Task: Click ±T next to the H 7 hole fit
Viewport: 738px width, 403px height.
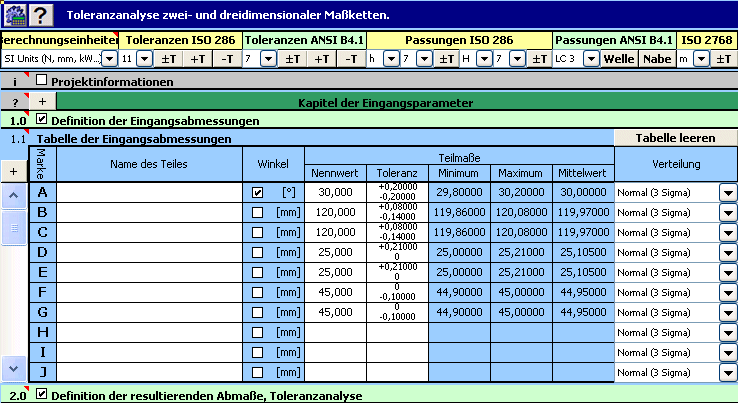Action: click(x=539, y=59)
